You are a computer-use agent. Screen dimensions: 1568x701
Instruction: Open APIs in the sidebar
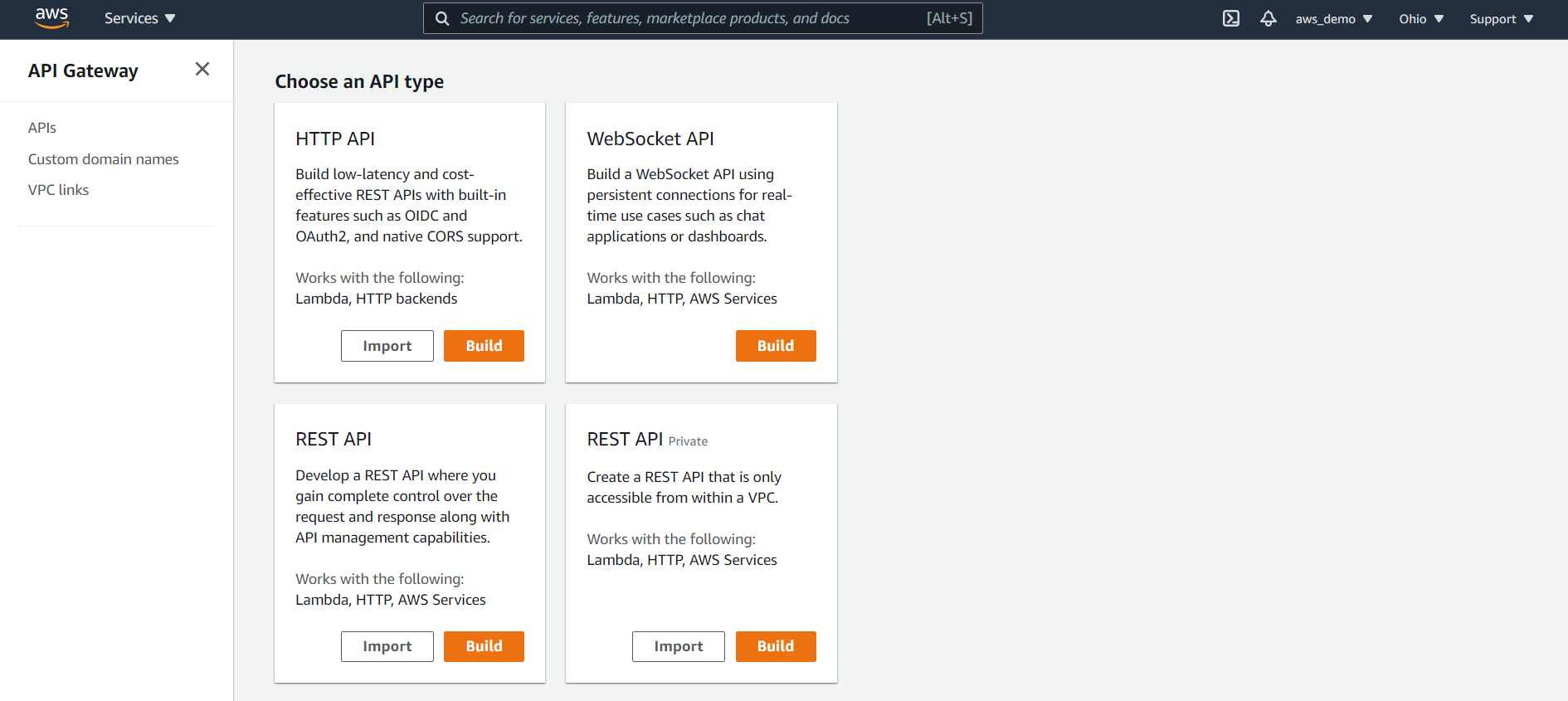42,128
